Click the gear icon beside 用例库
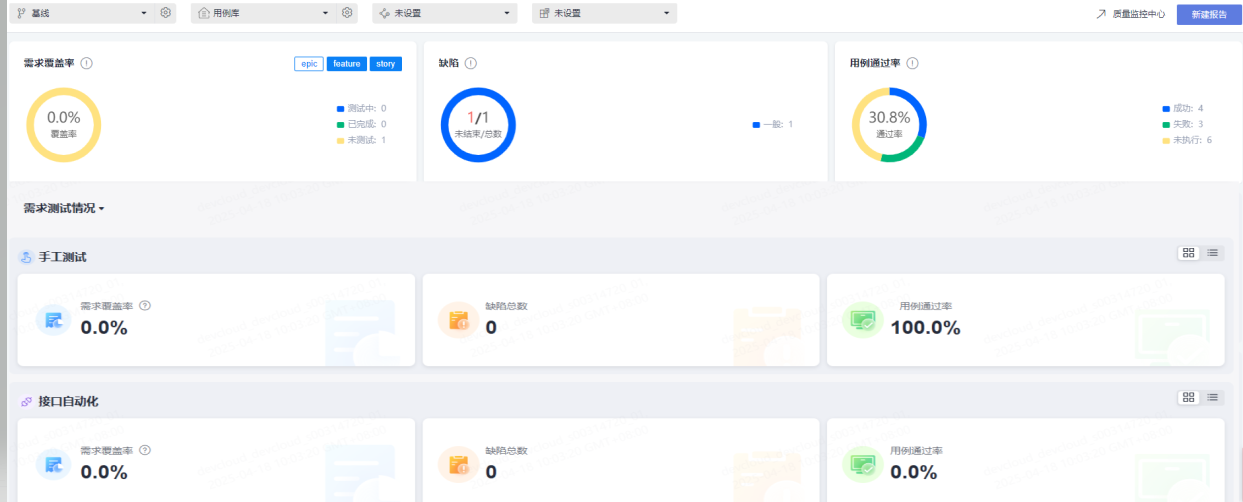This screenshot has height=502, width=1243. point(347,13)
